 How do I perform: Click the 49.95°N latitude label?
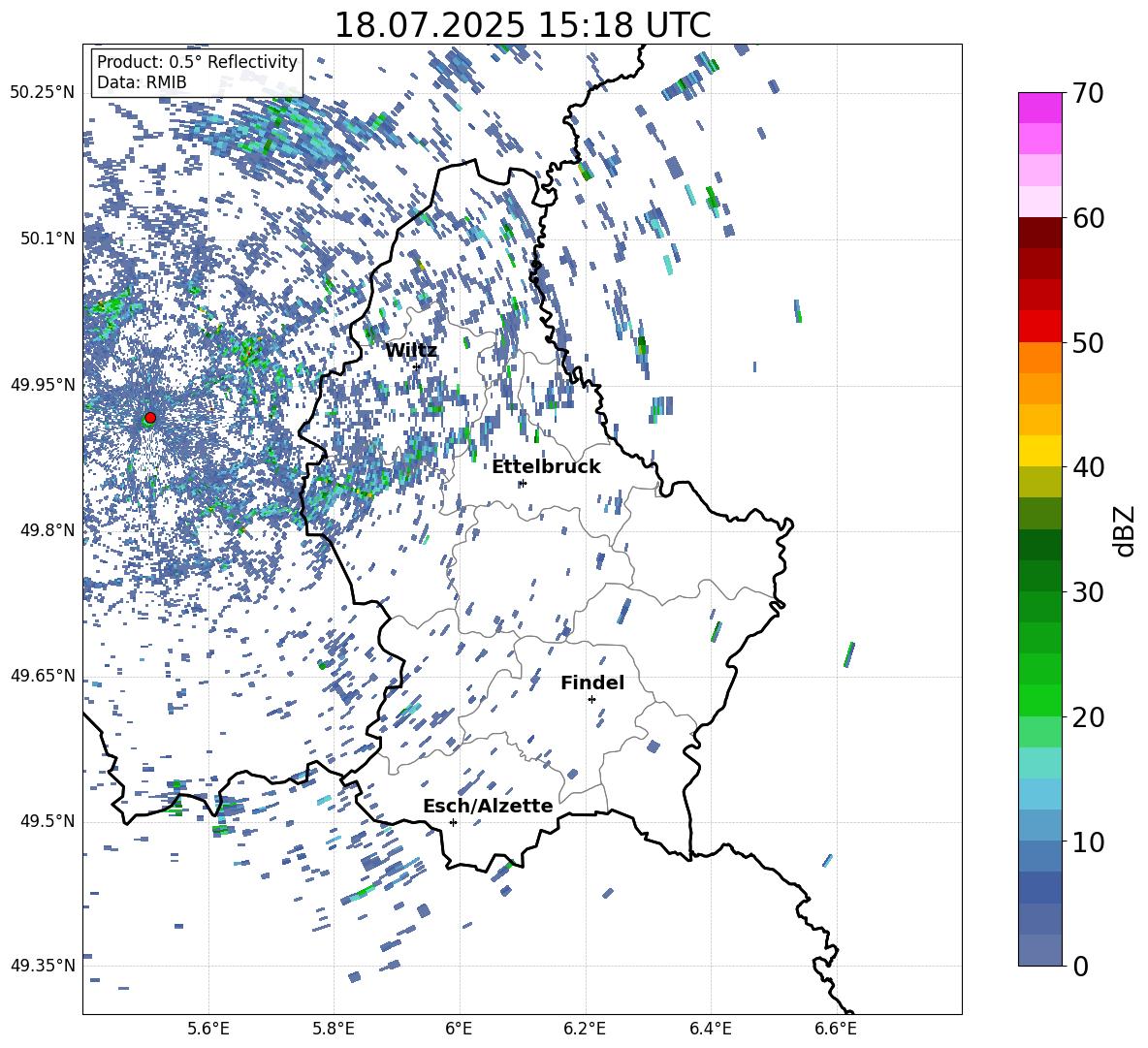pos(43,385)
